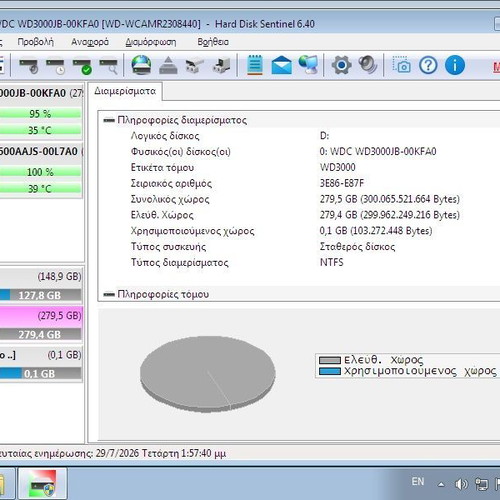Open the Βοήθεια menu
The width and height of the screenshot is (500, 500).
click(213, 42)
